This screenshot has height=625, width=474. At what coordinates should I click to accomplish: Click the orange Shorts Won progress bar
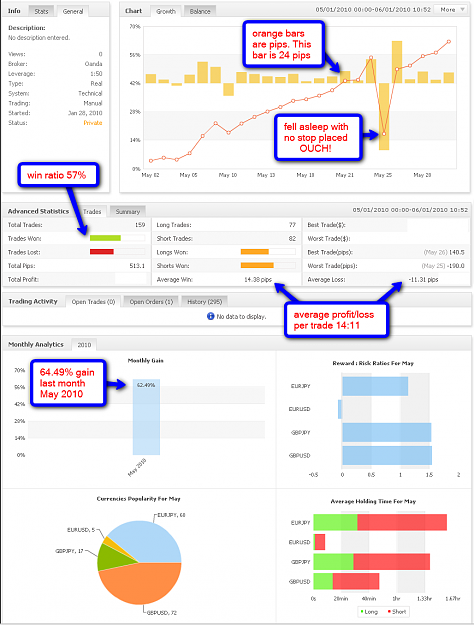pyautogui.click(x=257, y=265)
